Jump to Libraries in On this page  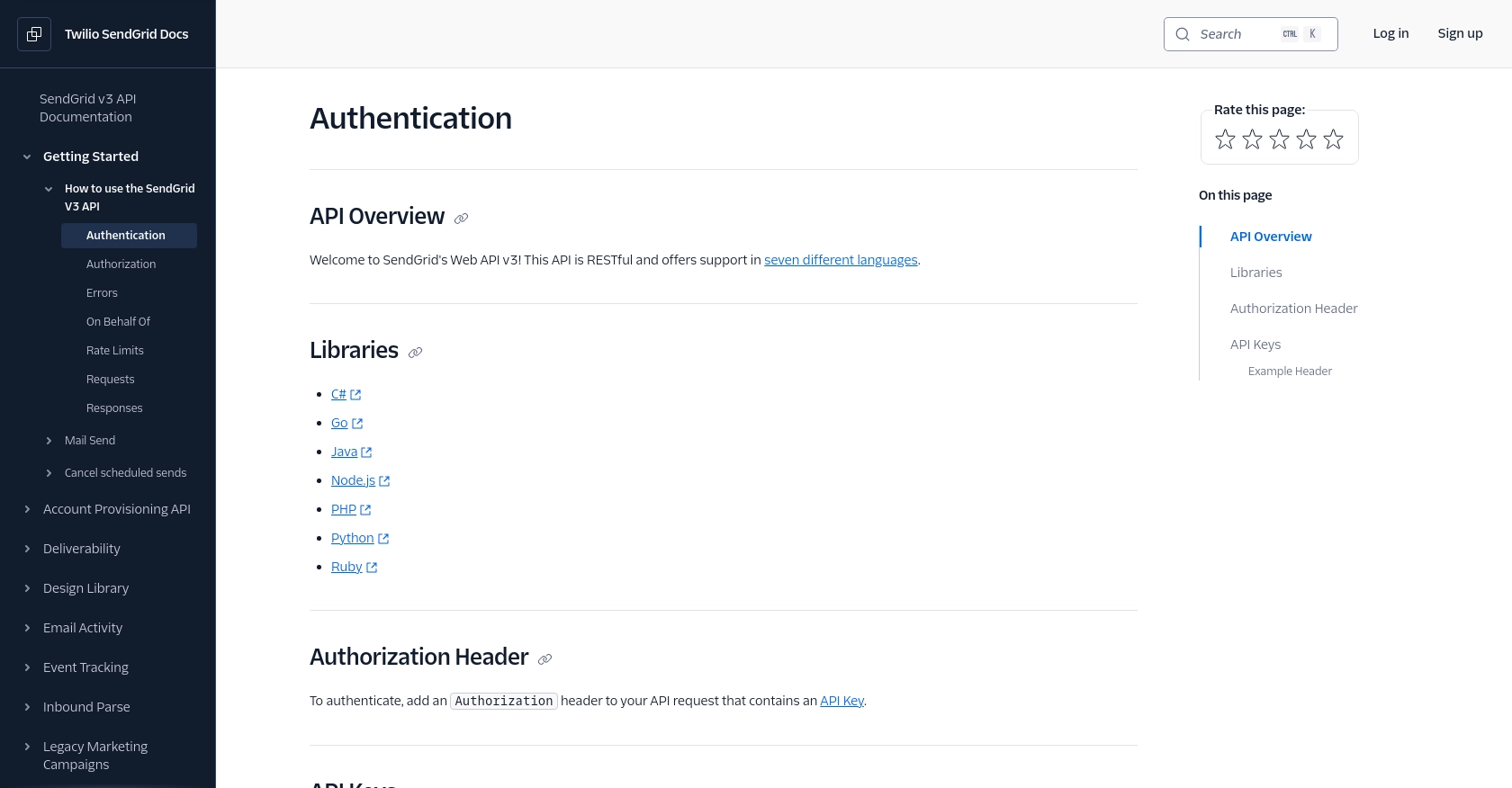point(1255,273)
